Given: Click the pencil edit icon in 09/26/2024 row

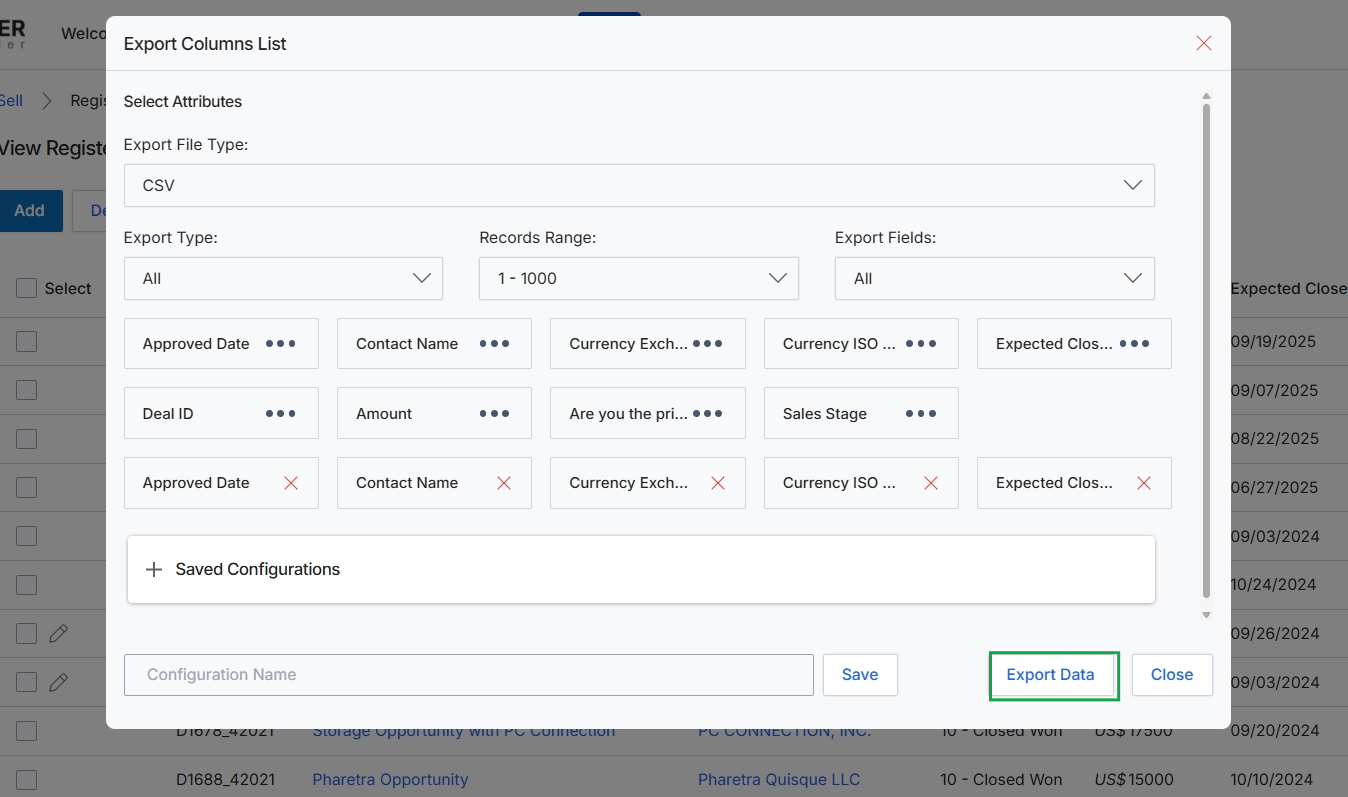Looking at the screenshot, I should pos(59,633).
